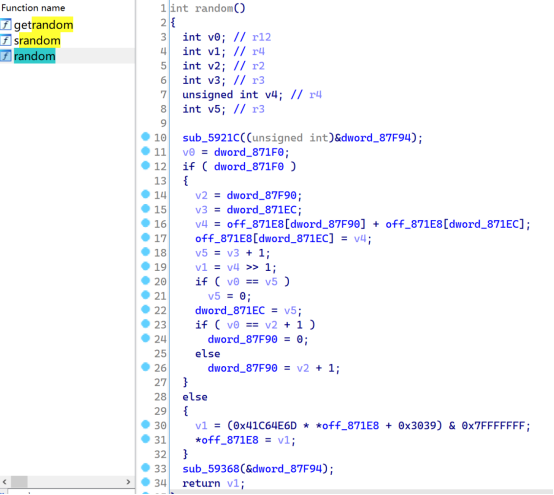Click the function icon next to srandom
554x495 pixels.
point(6,40)
